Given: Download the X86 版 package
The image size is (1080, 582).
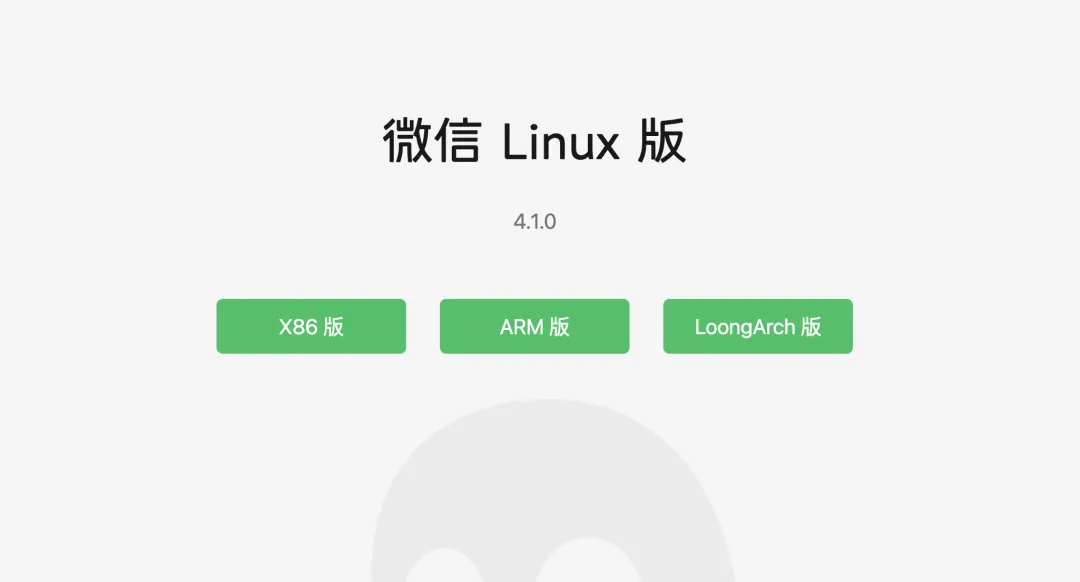Looking at the screenshot, I should [311, 326].
